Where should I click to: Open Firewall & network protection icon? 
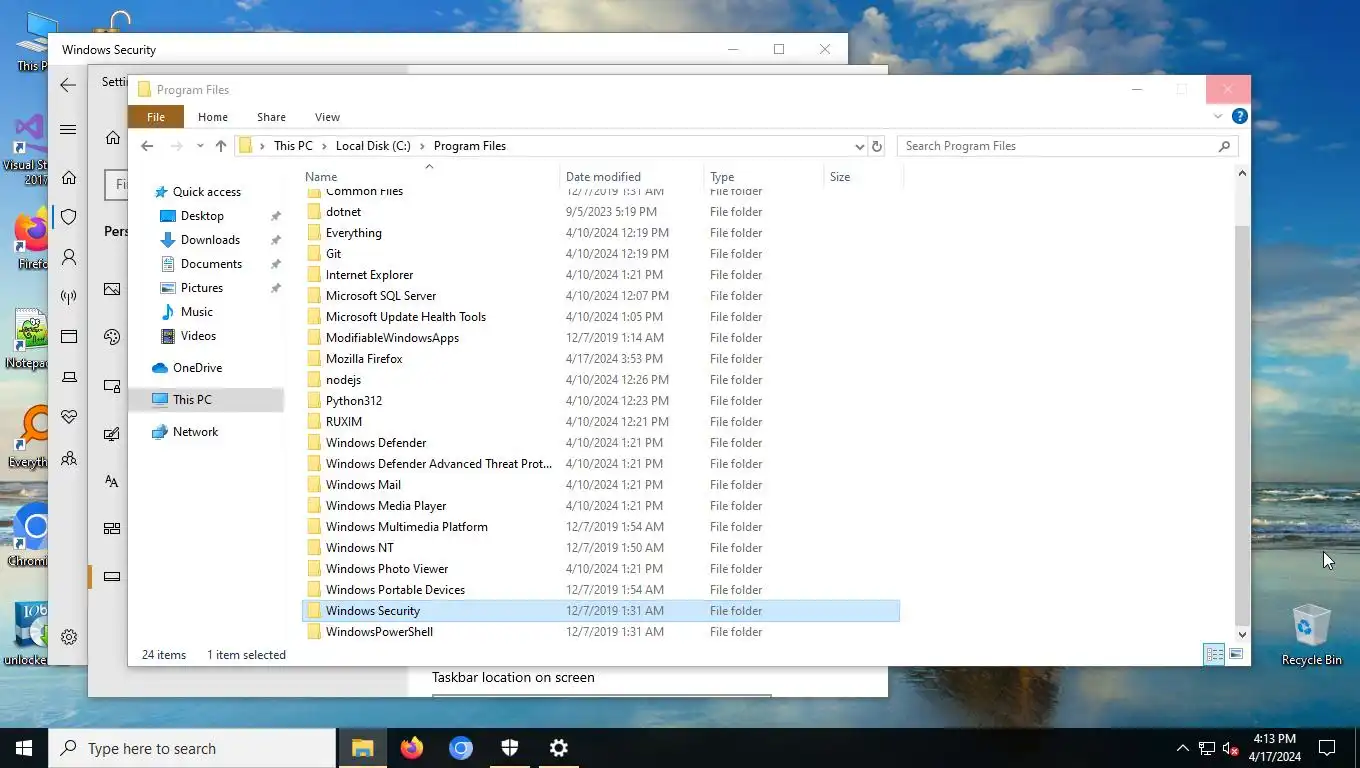(x=69, y=297)
